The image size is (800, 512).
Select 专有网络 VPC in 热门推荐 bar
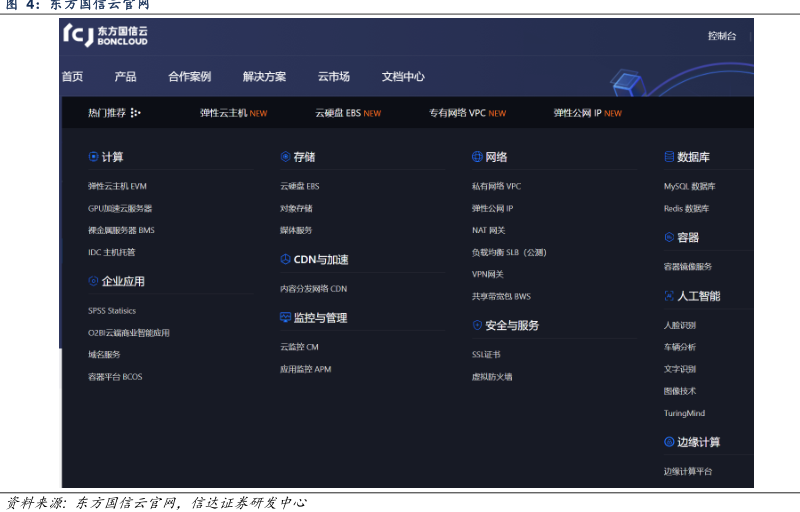pos(467,113)
